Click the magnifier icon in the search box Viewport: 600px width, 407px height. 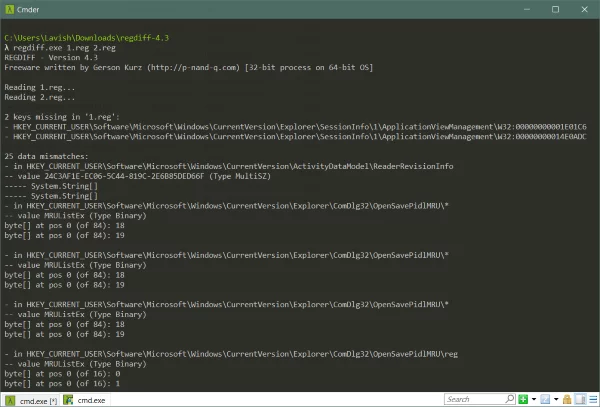510,399
